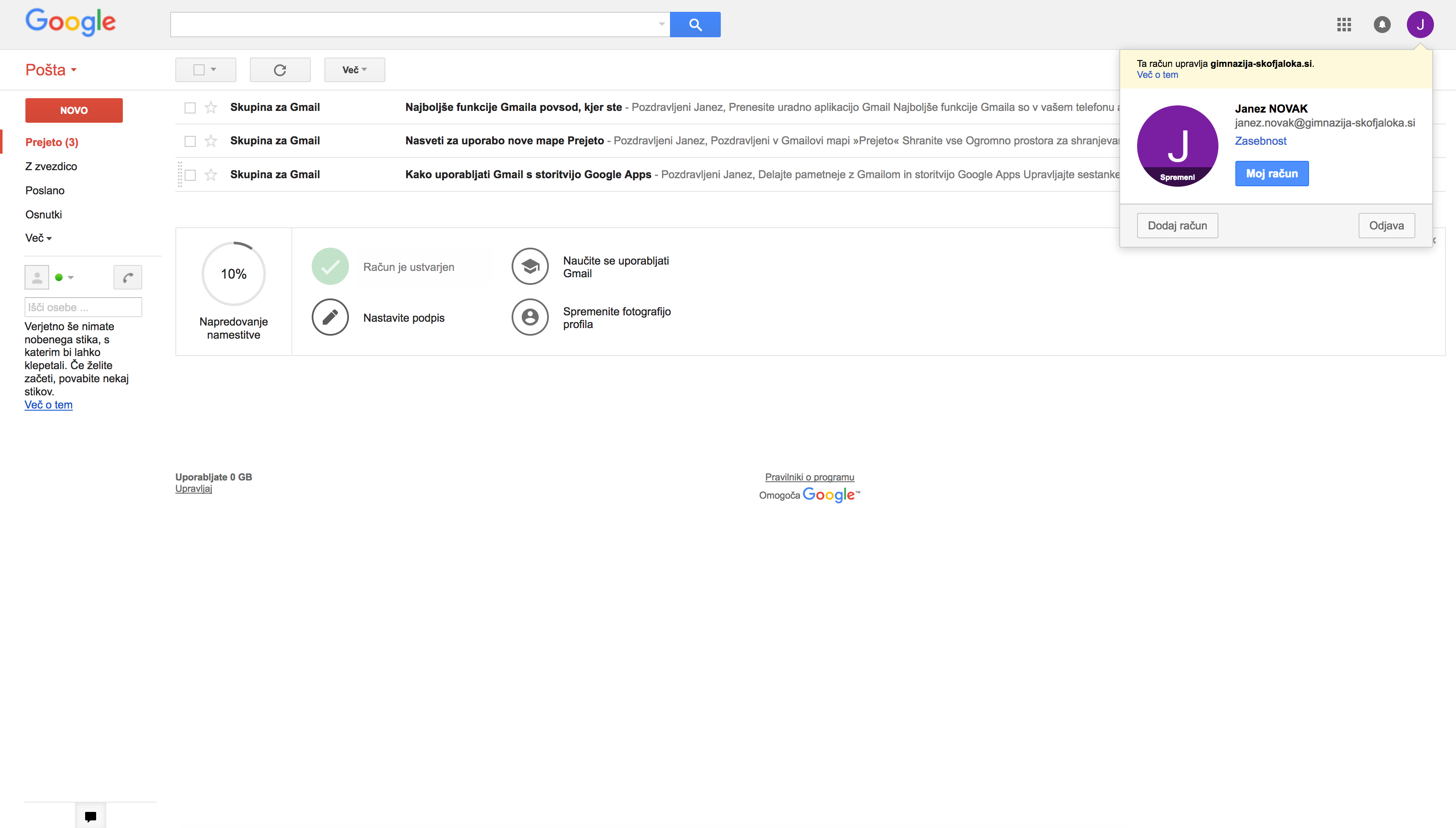The height and width of the screenshot is (828, 1456).
Task: Open the Več toolbar dropdown
Action: [354, 70]
